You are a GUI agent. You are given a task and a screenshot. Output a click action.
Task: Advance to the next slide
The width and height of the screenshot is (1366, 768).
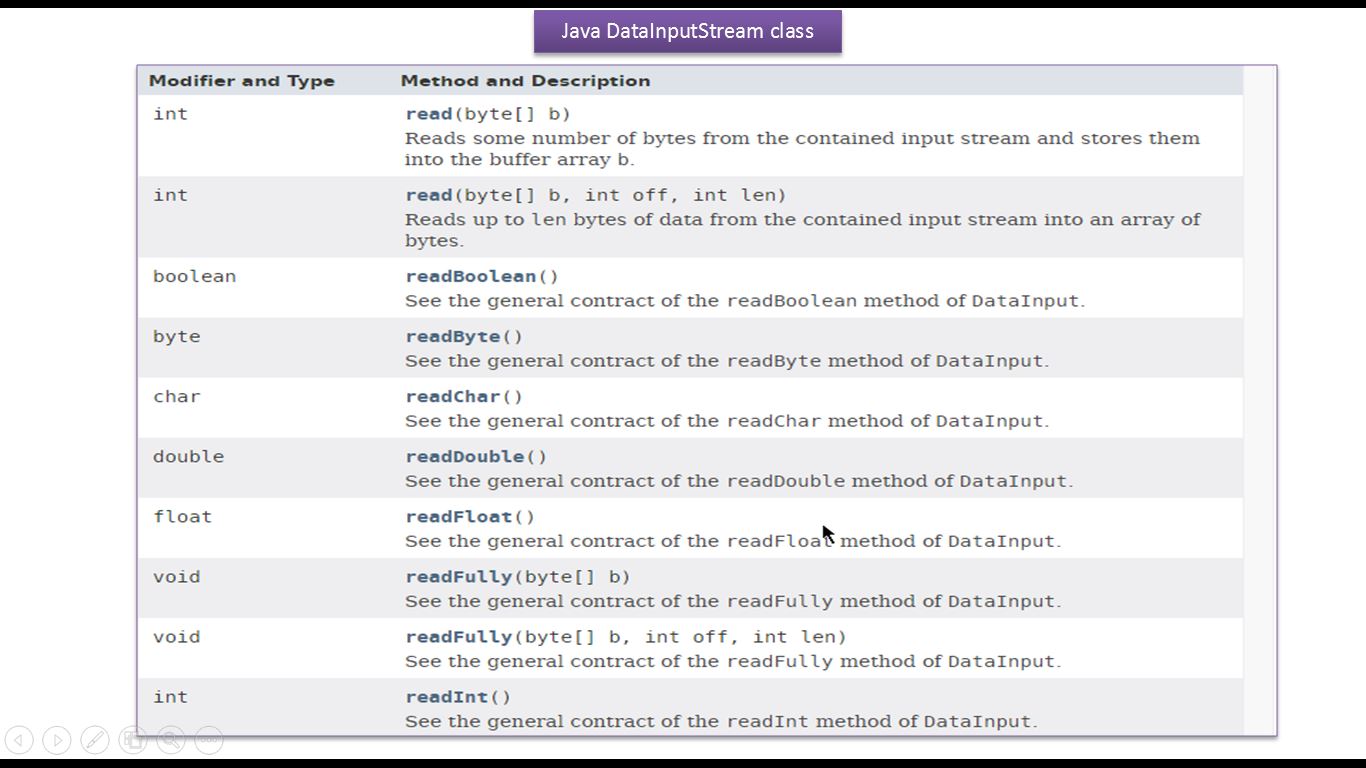point(57,740)
